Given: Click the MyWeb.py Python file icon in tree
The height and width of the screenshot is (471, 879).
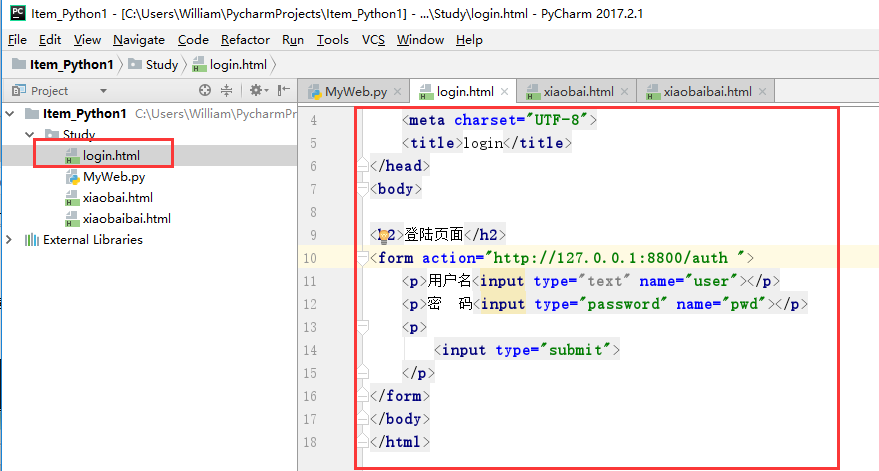Looking at the screenshot, I should tap(72, 177).
